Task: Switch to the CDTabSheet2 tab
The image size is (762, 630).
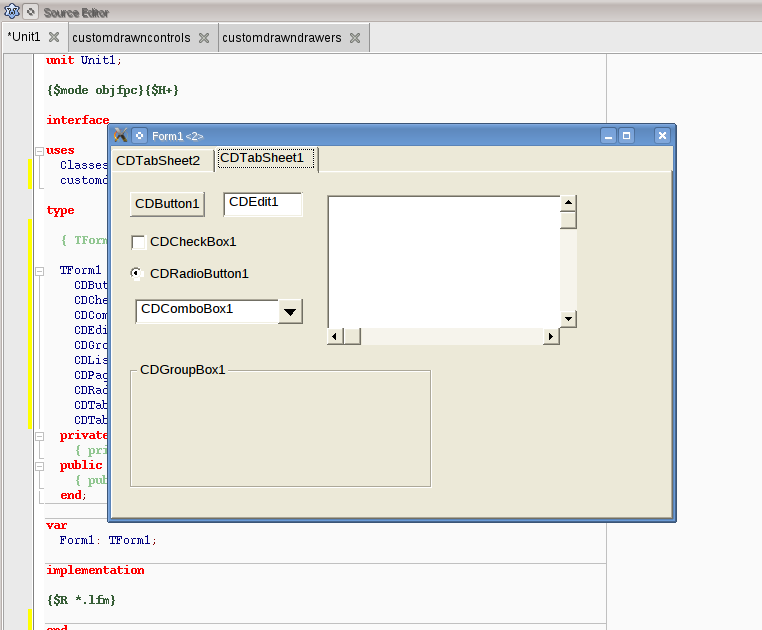Action: pyautogui.click(x=158, y=161)
